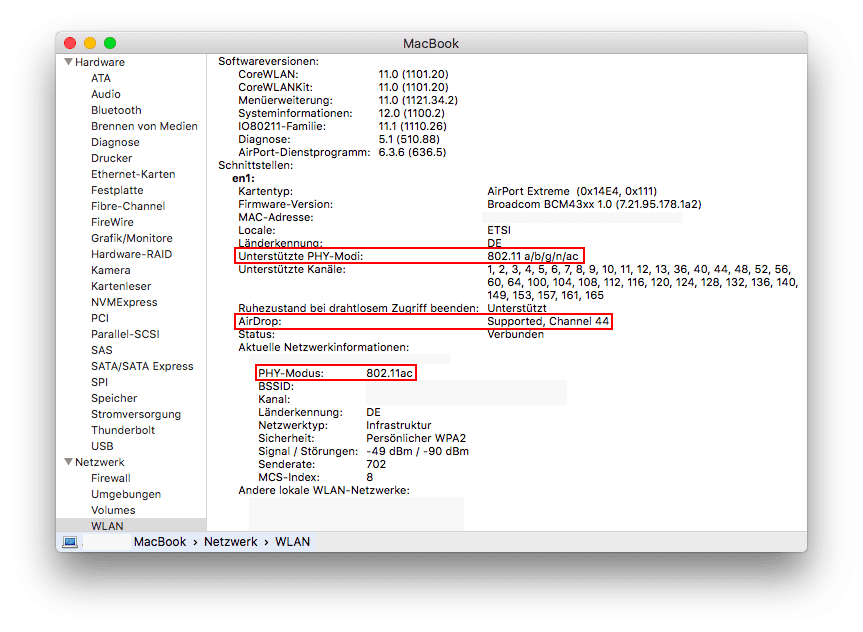Open the Kamera entry
This screenshot has width=863, height=632.
111,270
